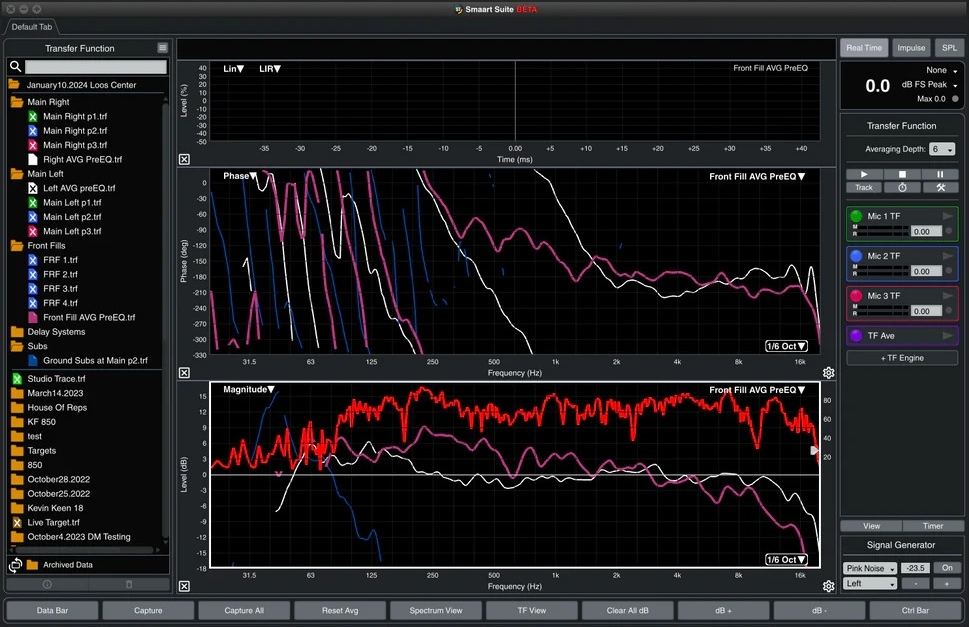This screenshot has width=969, height=627.
Task: Click the blue file icon beside Ground Subs at Main p2.trf
Action: point(33,360)
